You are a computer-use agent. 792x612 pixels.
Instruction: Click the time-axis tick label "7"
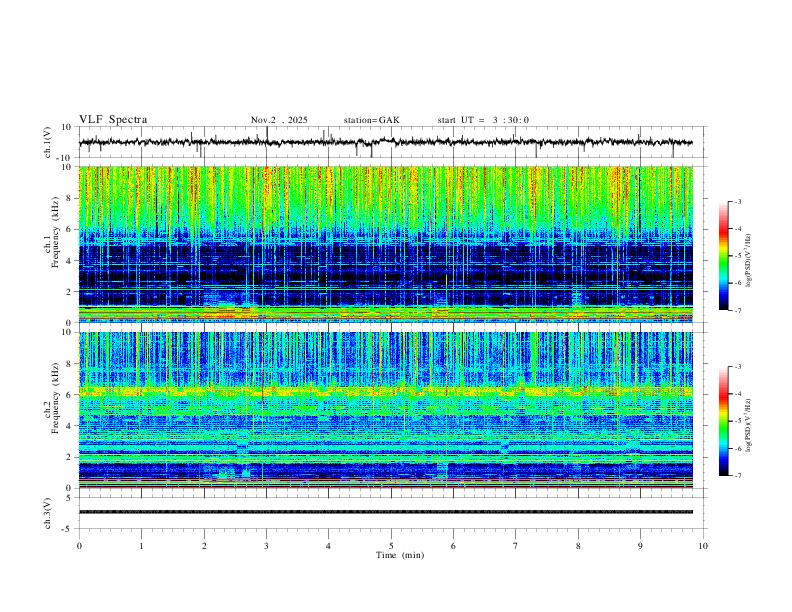[516, 546]
